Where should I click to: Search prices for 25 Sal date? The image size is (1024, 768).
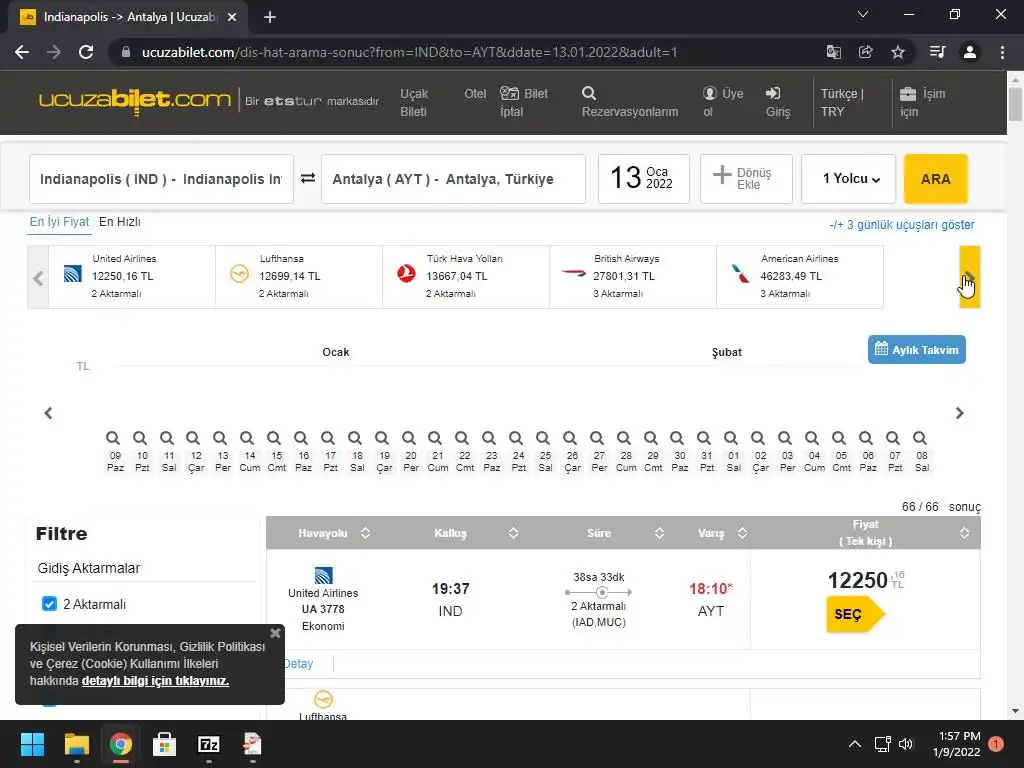click(x=543, y=438)
